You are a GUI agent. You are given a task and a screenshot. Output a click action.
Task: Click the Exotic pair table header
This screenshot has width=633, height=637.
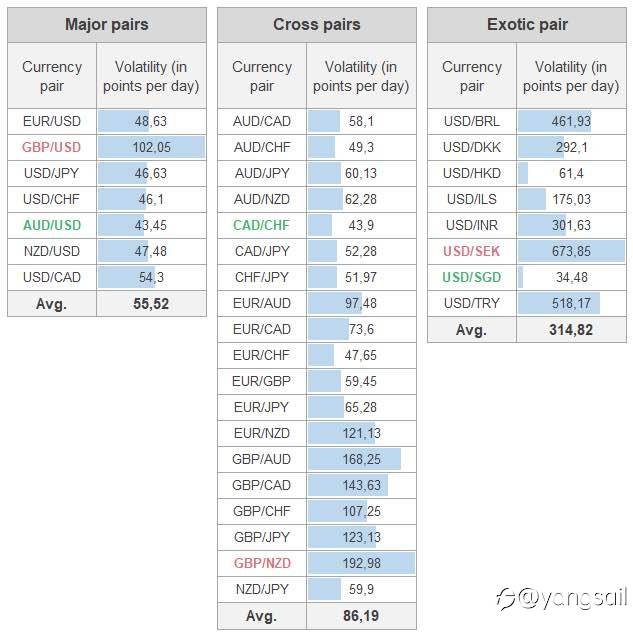[x=527, y=24]
